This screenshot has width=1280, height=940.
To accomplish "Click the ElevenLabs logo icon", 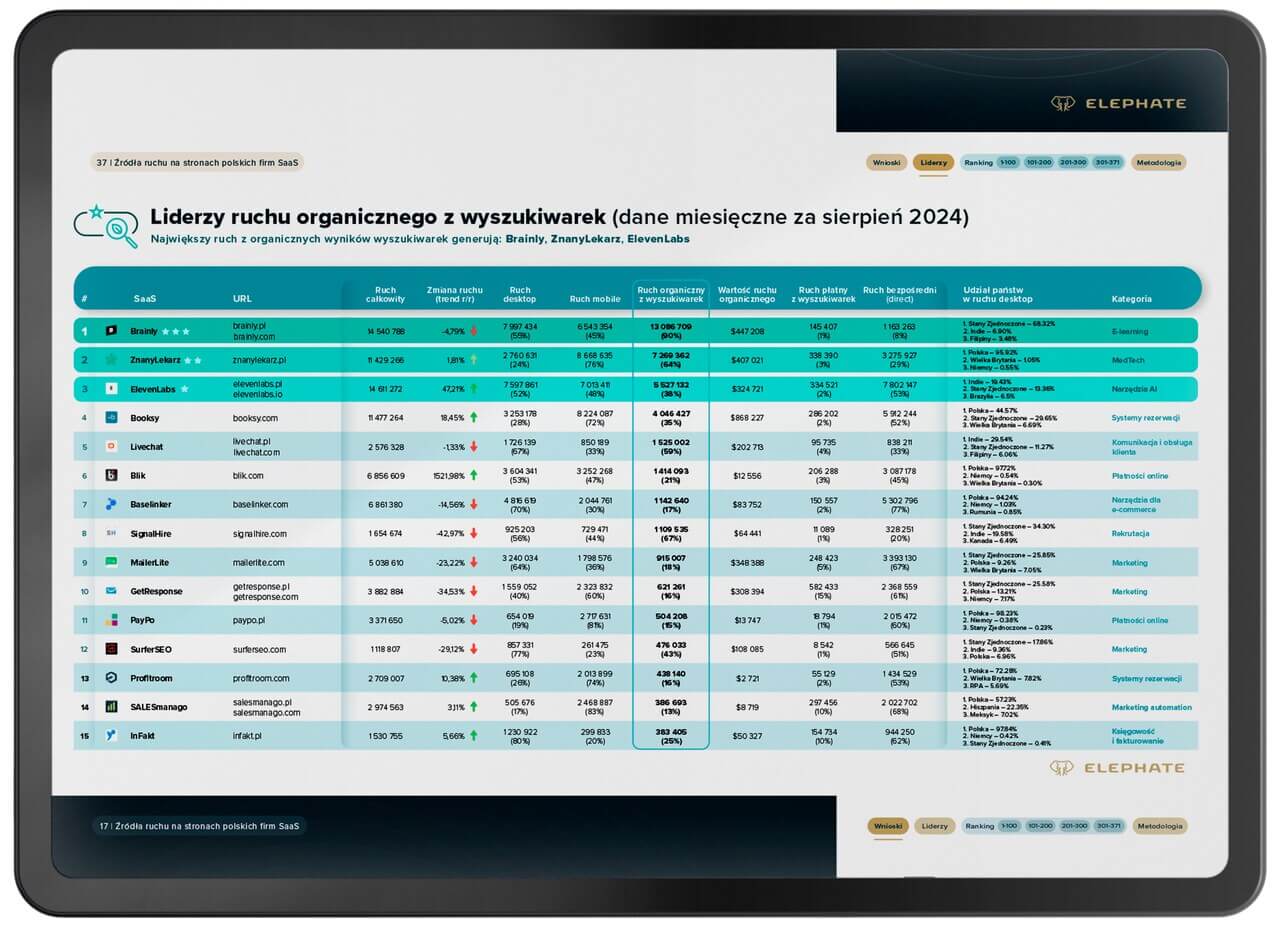I will [x=112, y=389].
